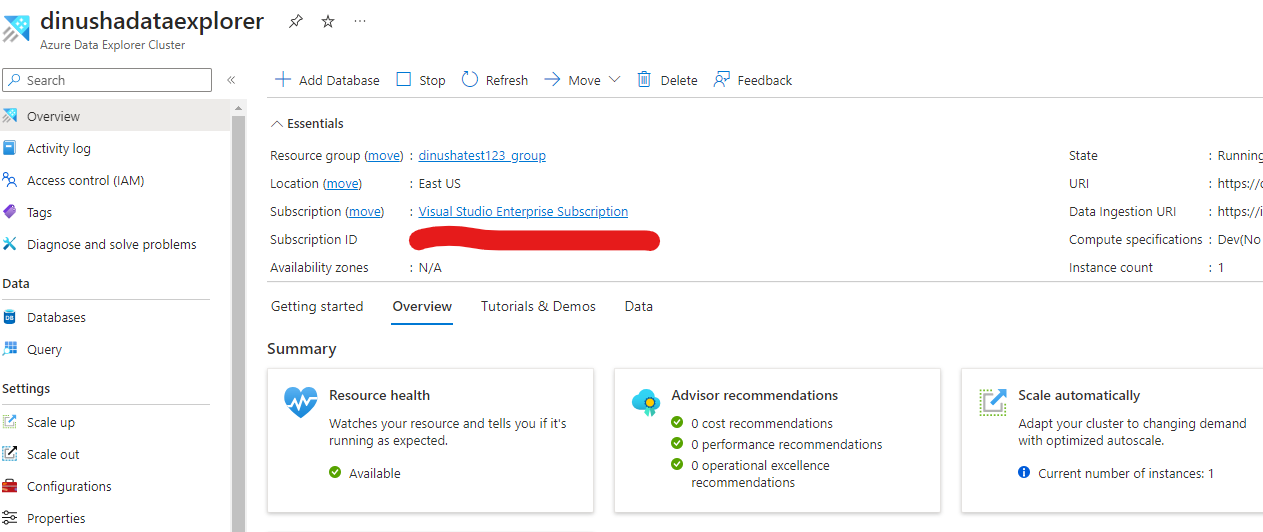
Task: Click the sidebar vertical scrollbar
Action: click(x=238, y=323)
